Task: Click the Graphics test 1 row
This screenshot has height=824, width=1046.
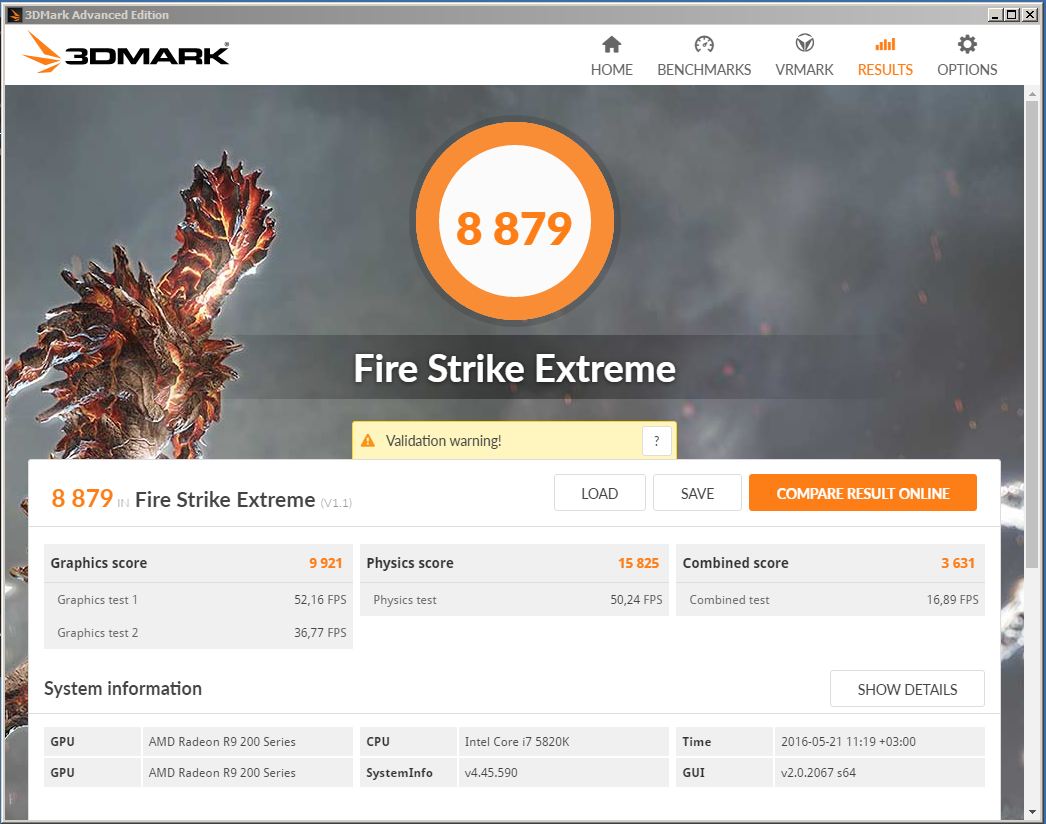Action: pos(198,600)
